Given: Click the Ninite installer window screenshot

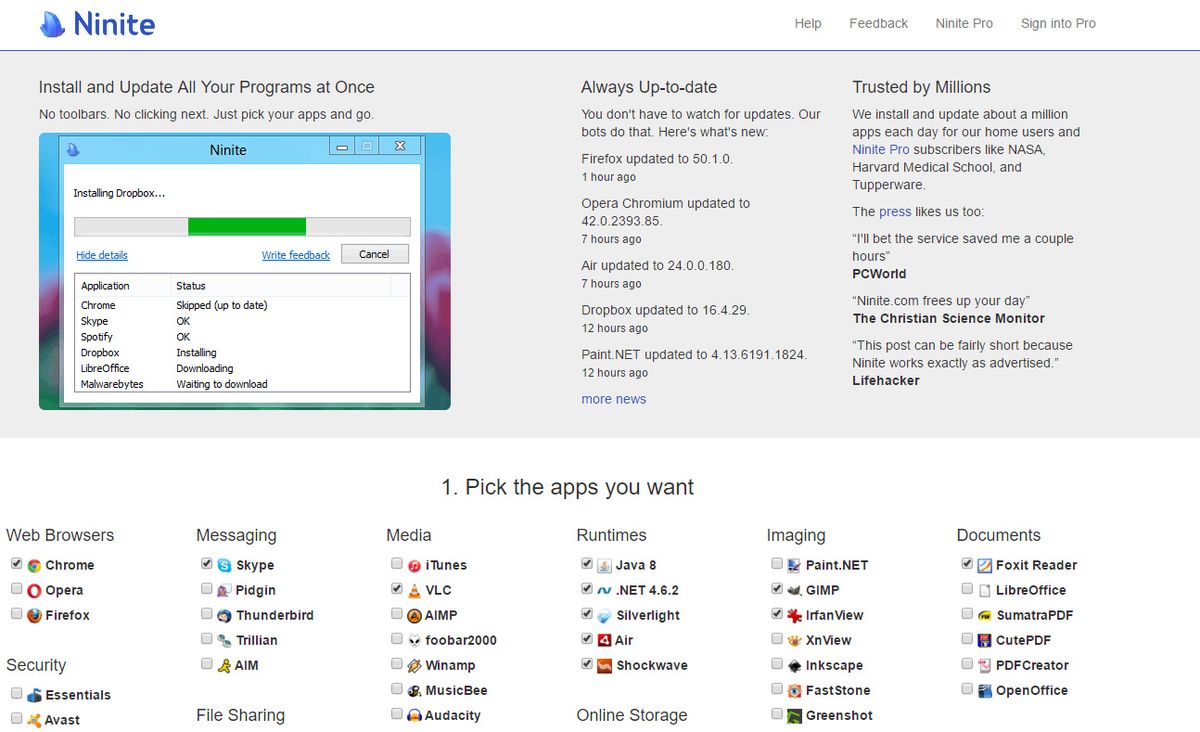Looking at the screenshot, I should (x=243, y=270).
